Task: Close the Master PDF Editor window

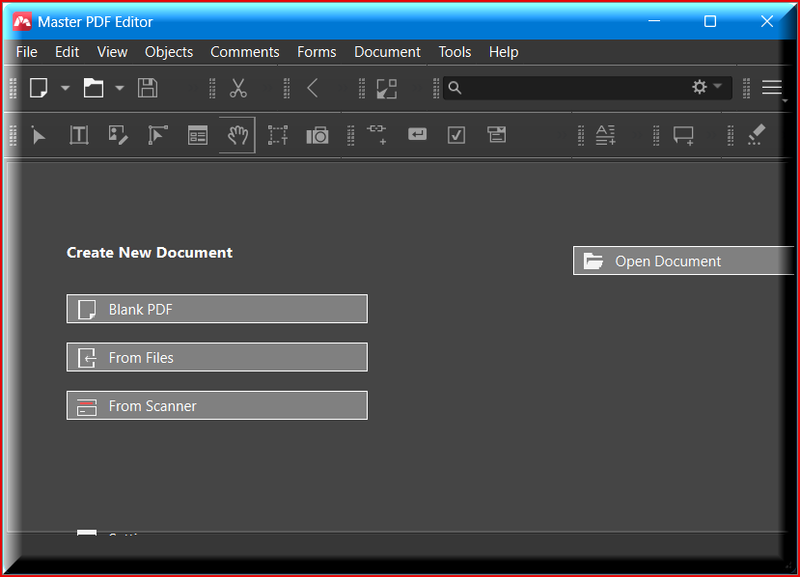Action: click(767, 21)
